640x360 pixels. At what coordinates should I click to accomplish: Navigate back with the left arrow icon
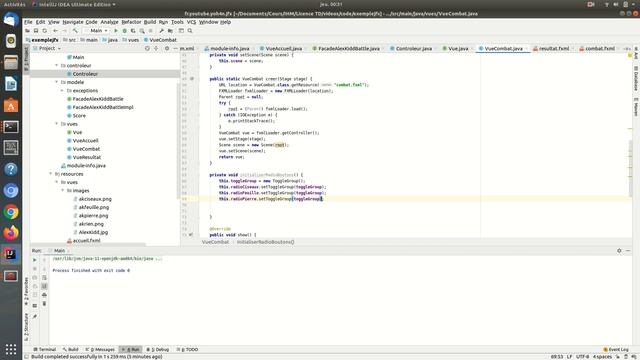(55, 31)
